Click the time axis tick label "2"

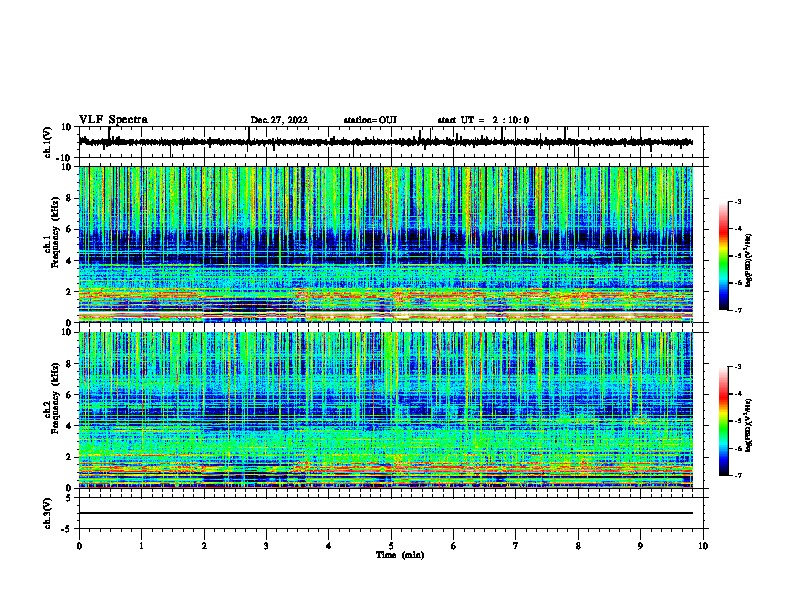[x=204, y=546]
